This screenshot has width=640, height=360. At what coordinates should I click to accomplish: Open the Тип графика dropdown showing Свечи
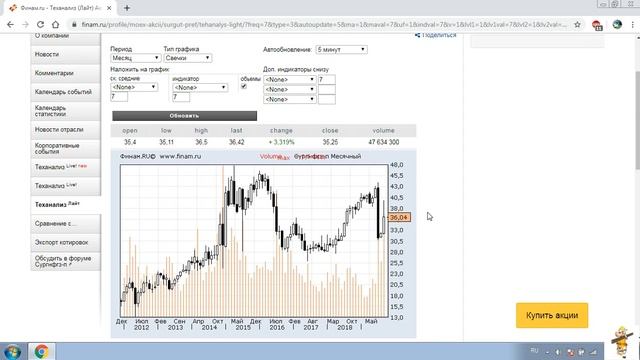188,58
